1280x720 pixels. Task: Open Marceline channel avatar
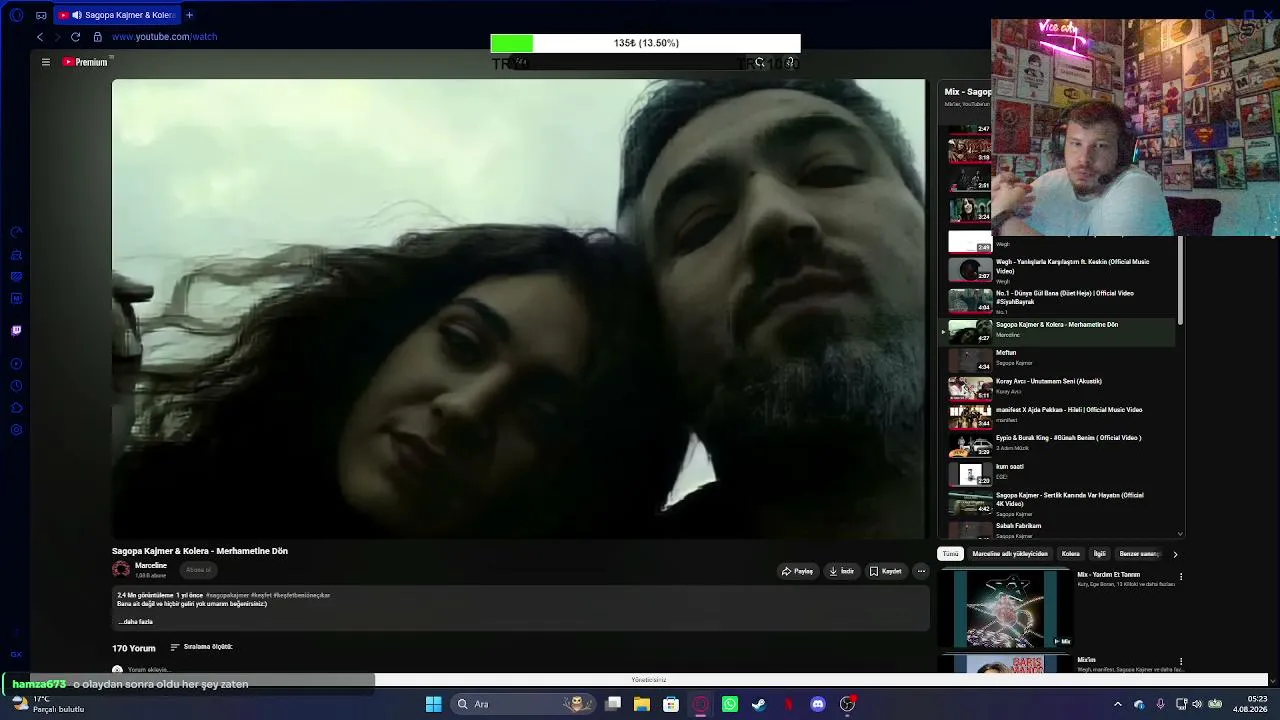(x=121, y=570)
